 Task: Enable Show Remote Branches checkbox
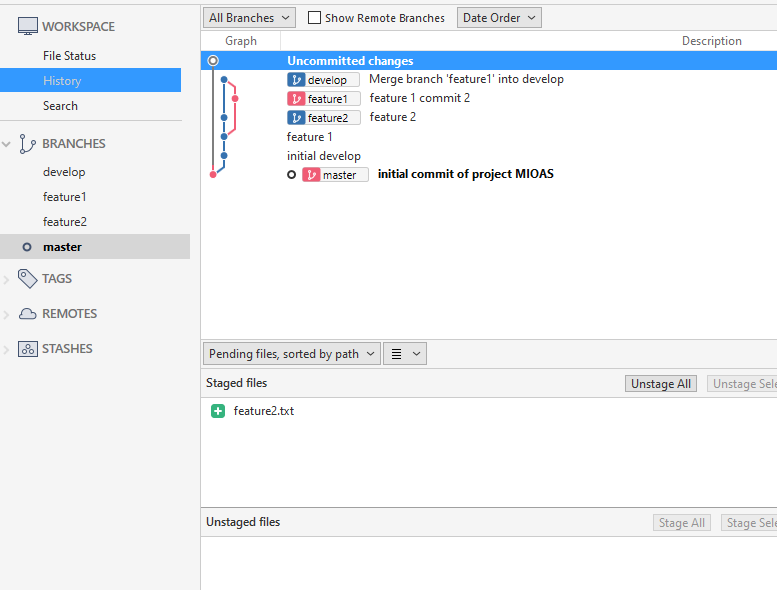coord(314,18)
